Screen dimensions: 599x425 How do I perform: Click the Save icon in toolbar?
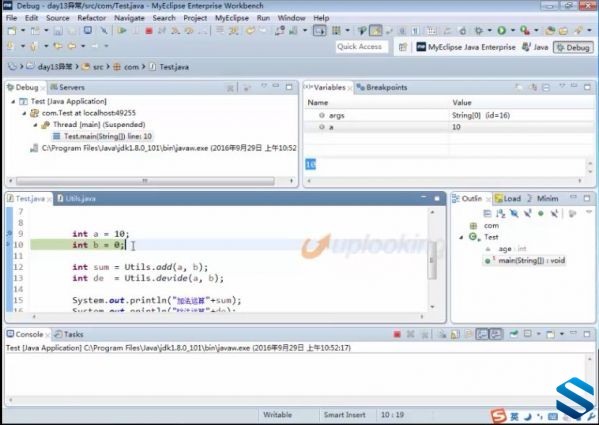58,31
